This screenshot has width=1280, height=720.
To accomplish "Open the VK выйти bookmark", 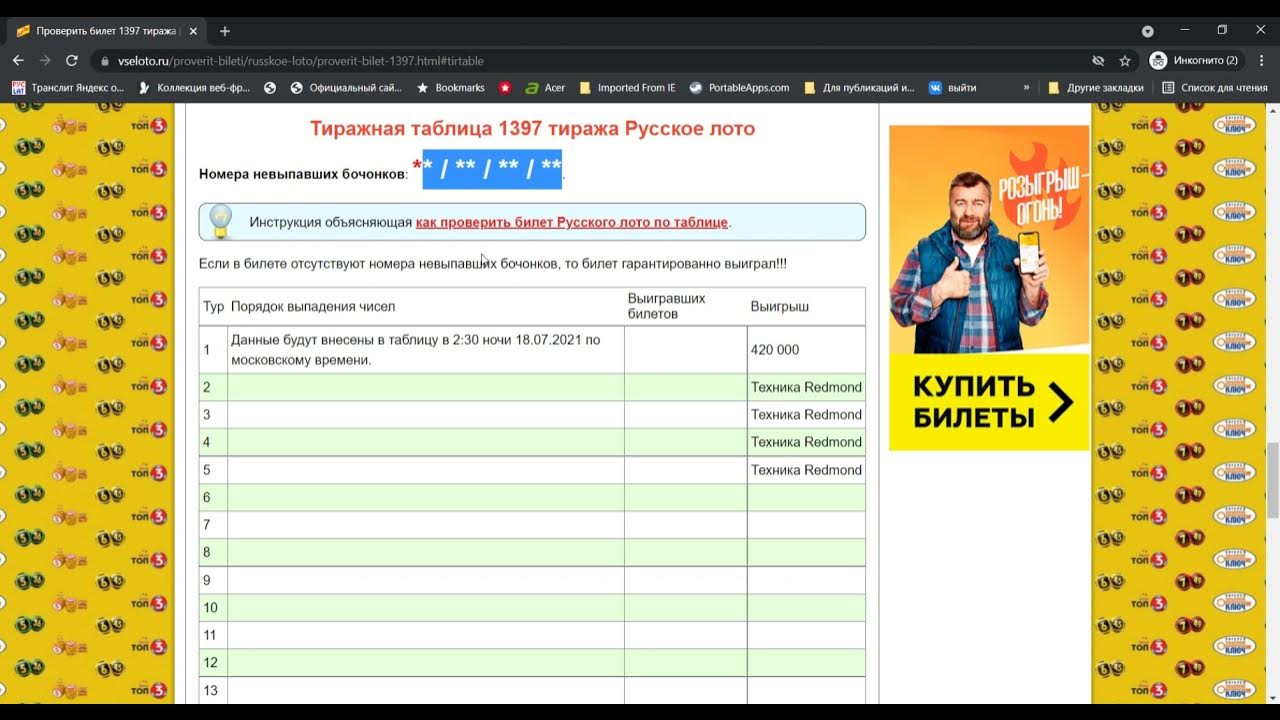I will (953, 88).
